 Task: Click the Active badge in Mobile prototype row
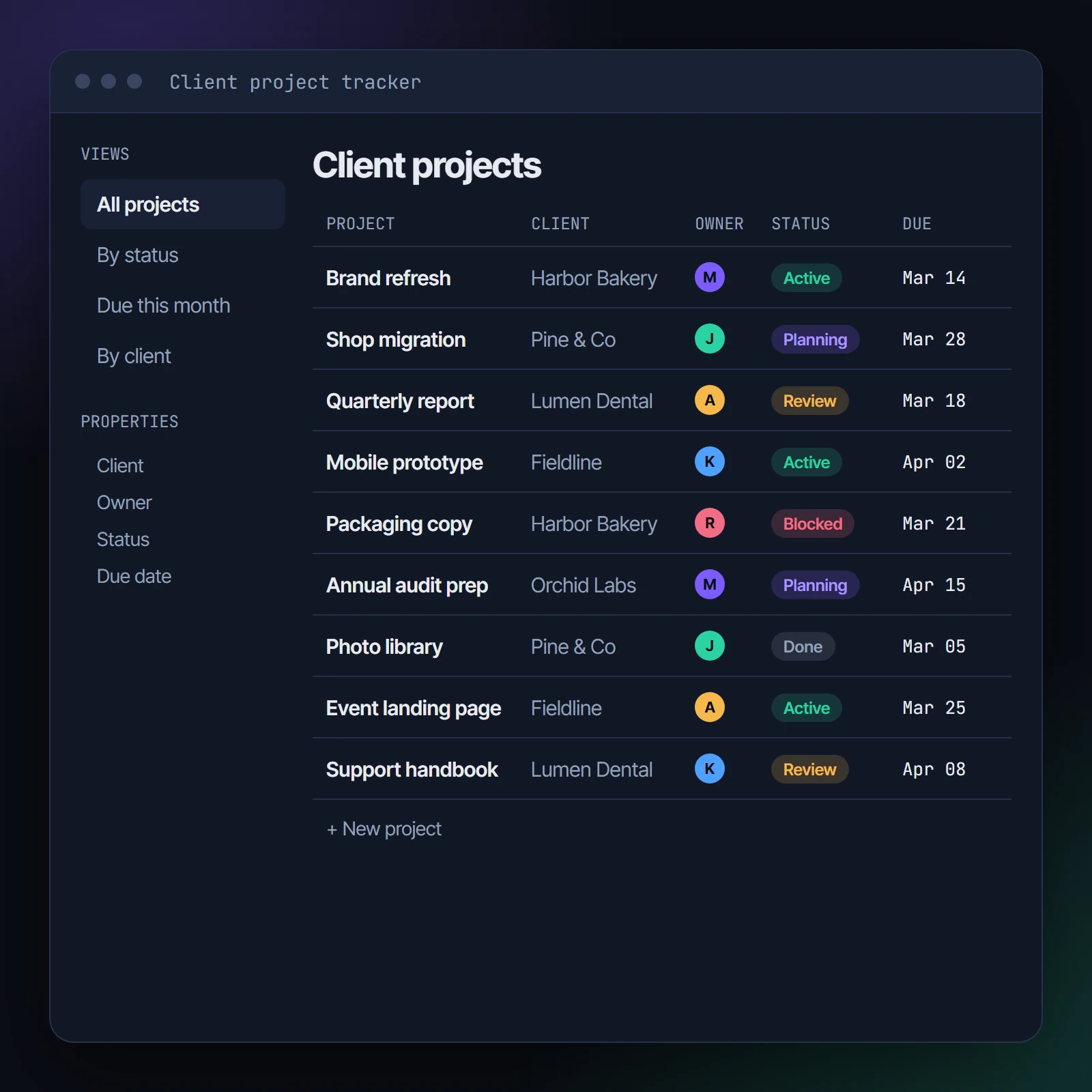pyautogui.click(x=807, y=462)
